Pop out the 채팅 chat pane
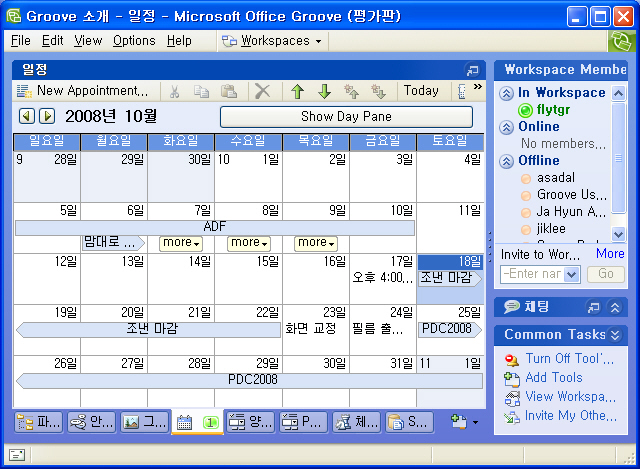640x469 pixels. 593,307
